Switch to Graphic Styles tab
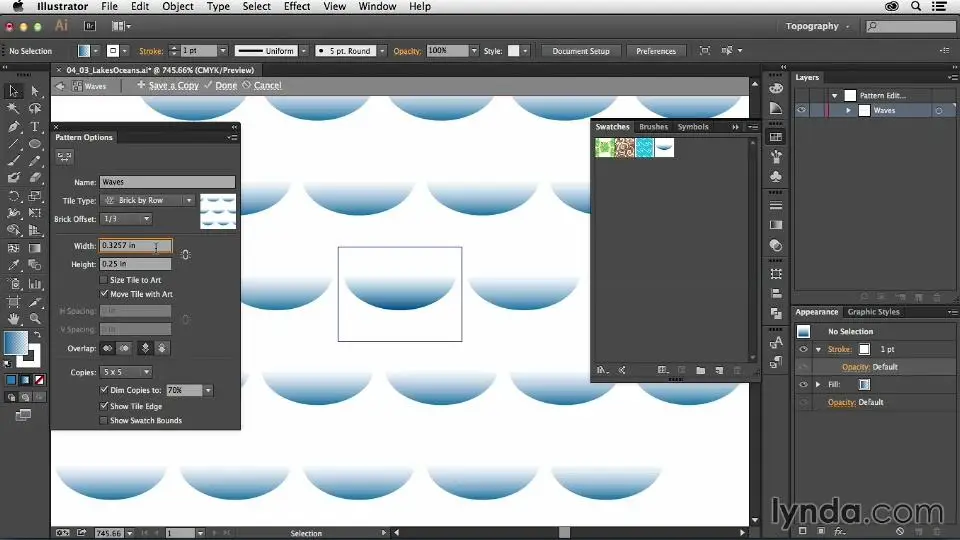This screenshot has height=540, width=960. [x=874, y=312]
